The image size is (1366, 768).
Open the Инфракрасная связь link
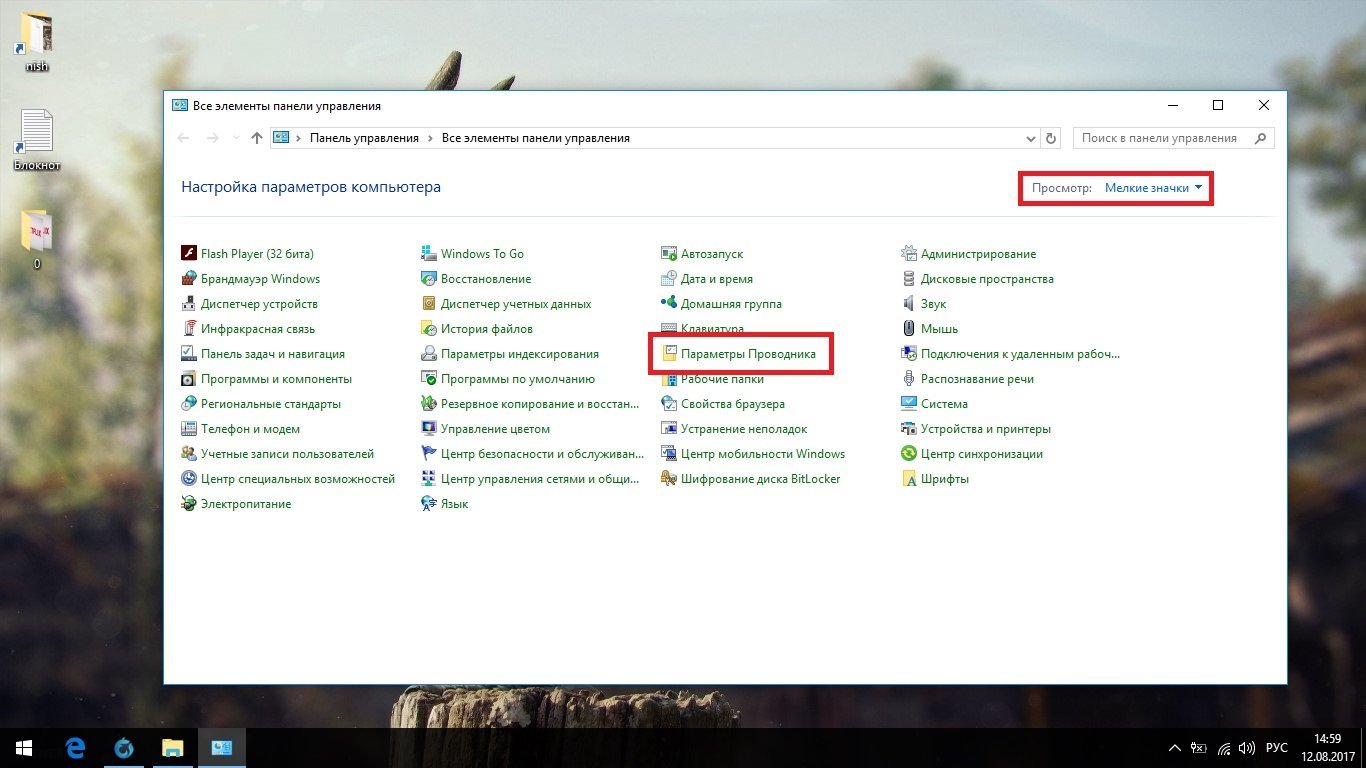(258, 329)
